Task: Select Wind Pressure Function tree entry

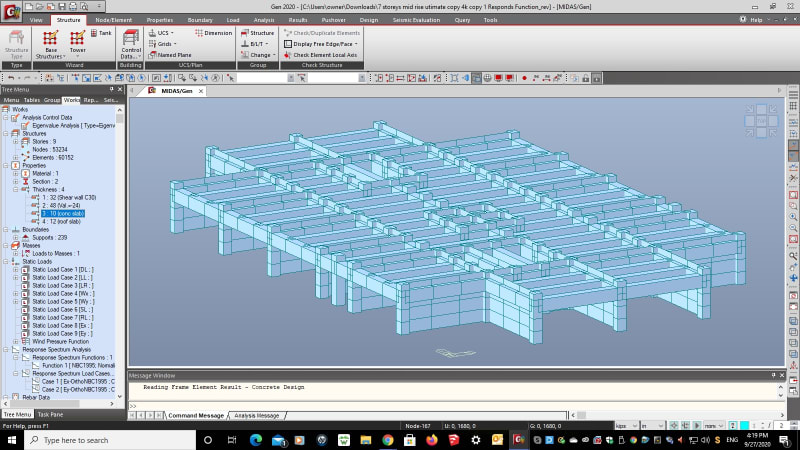Action: point(60,341)
